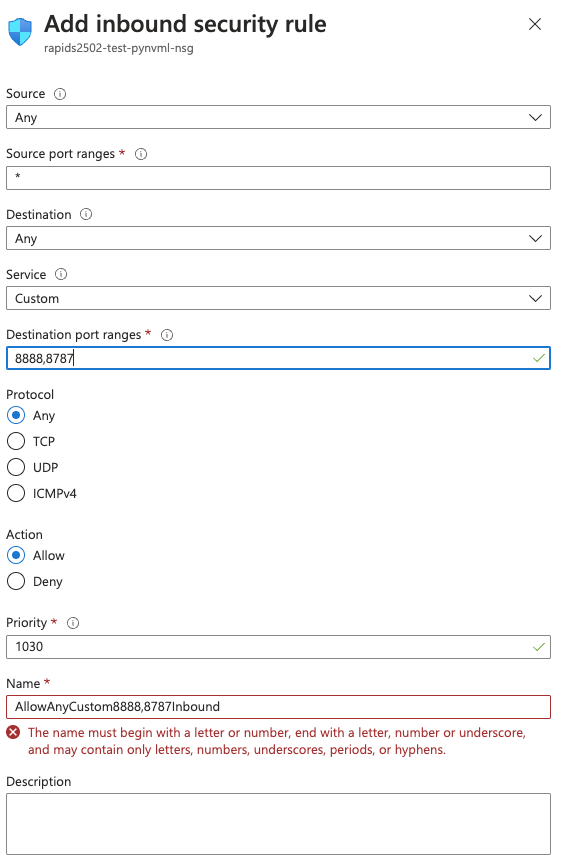This screenshot has height=858, width=566.
Task: Click the red error icon under Name
Action: pyautogui.click(x=14, y=732)
